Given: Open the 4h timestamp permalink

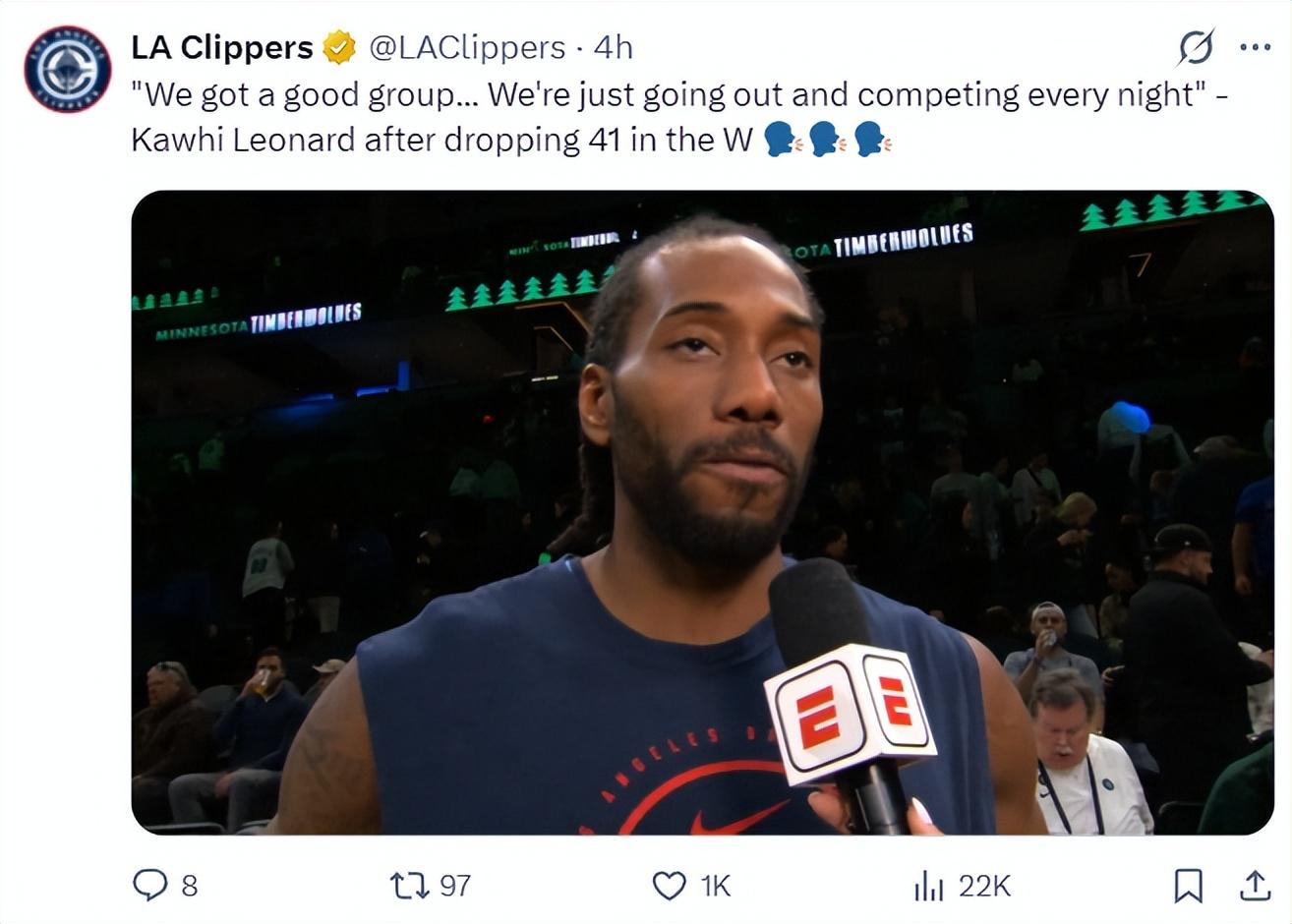Looking at the screenshot, I should 614,46.
